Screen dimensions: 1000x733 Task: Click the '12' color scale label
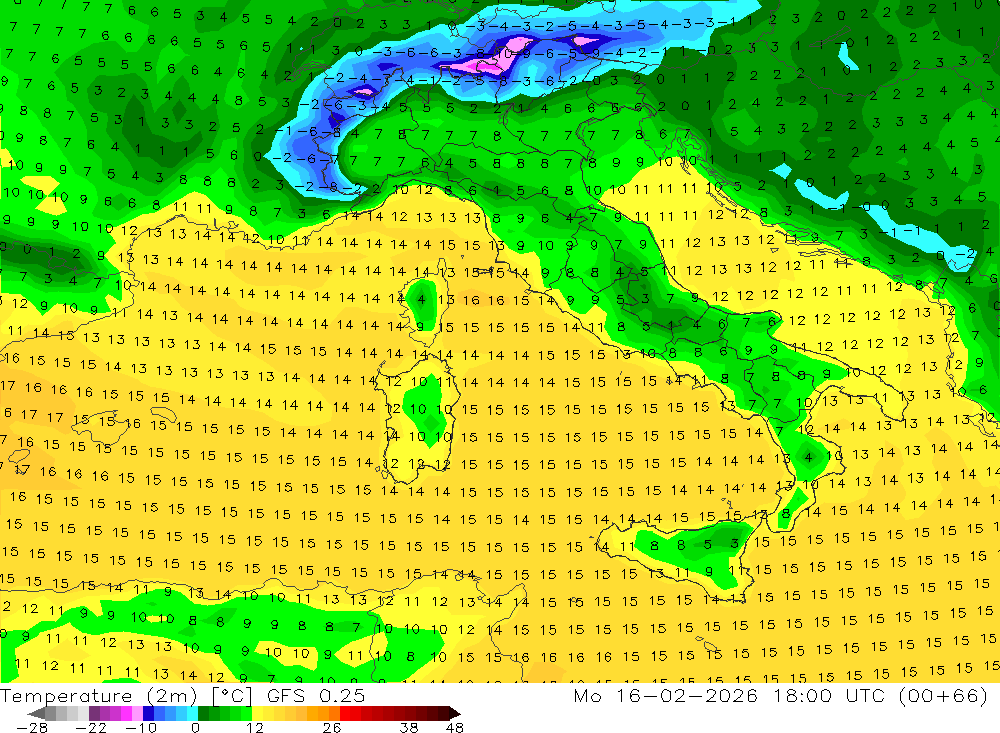point(255,727)
